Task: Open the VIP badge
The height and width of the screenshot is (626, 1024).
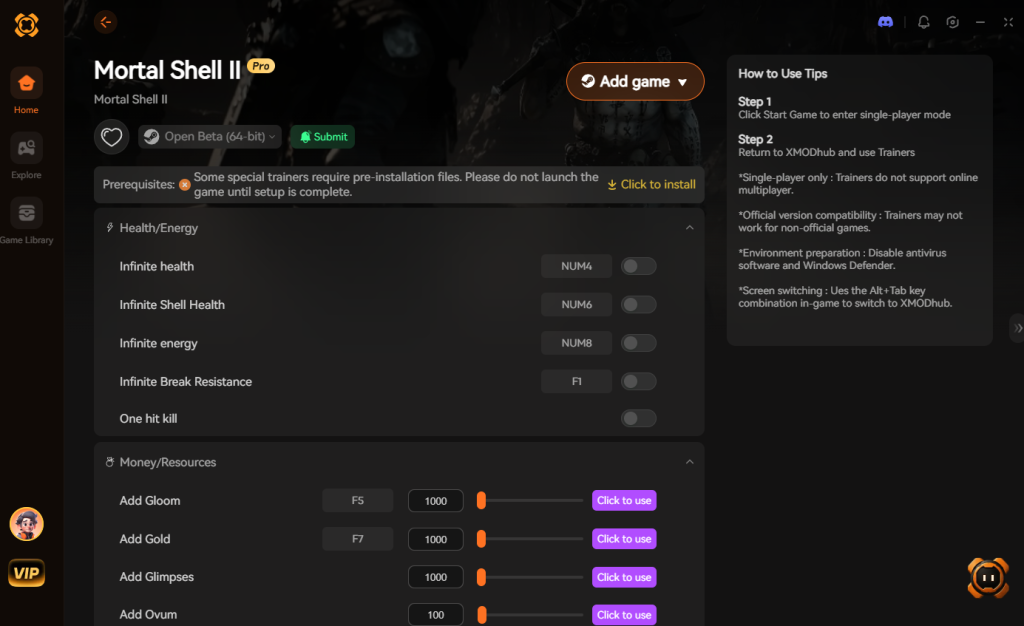Action: click(27, 573)
